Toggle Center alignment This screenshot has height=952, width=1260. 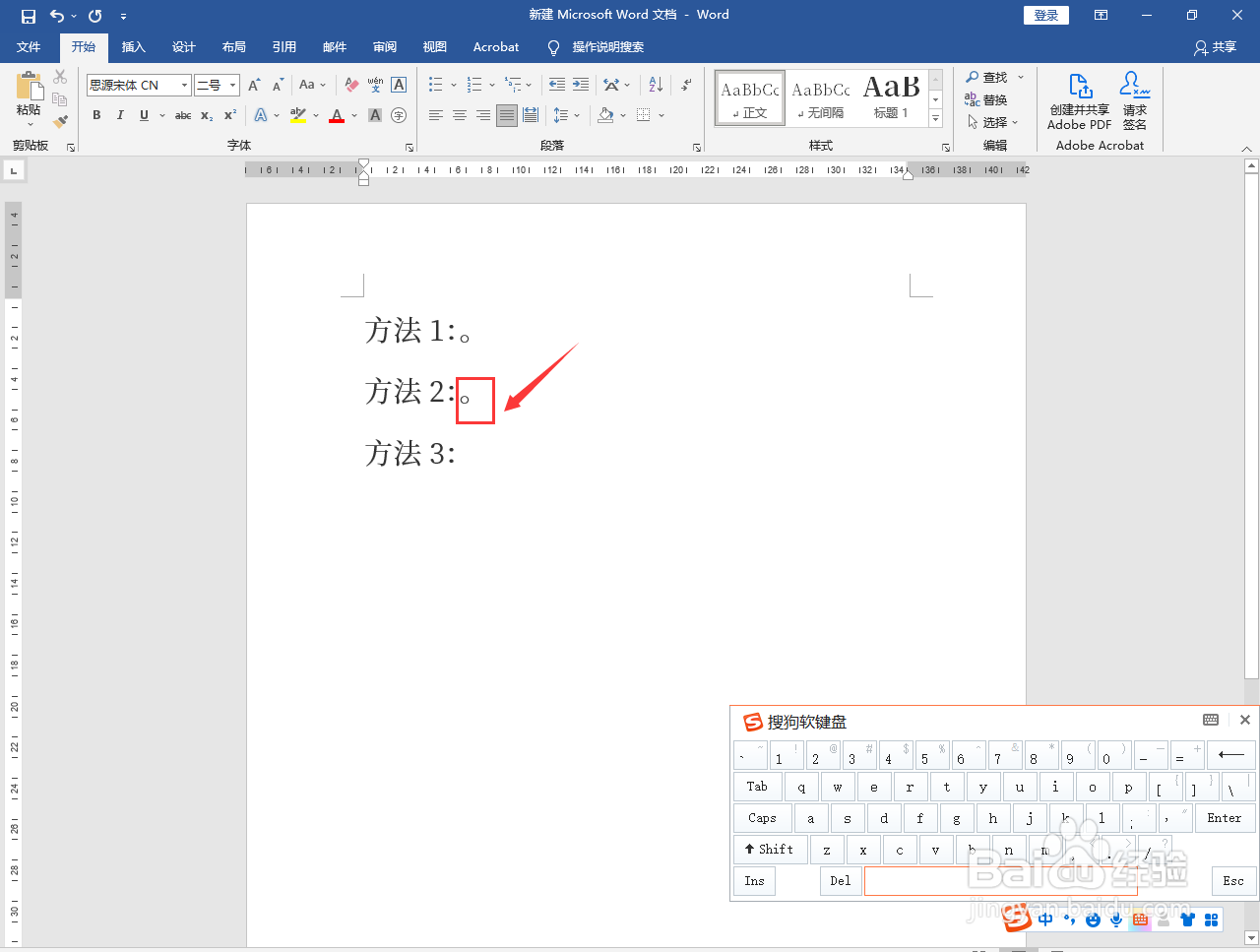460,115
